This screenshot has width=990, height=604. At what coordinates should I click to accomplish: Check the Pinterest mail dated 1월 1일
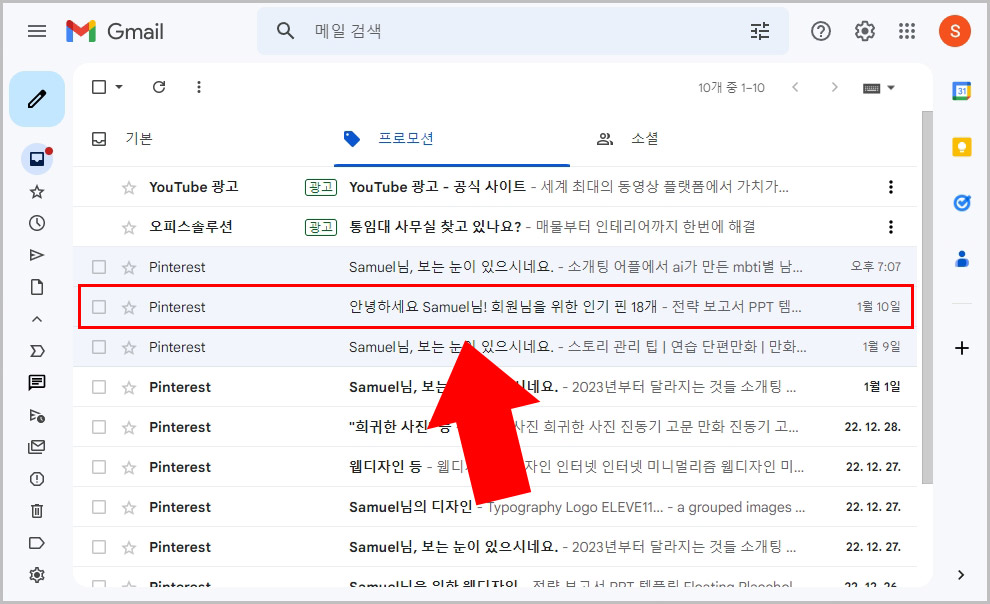(x=99, y=387)
